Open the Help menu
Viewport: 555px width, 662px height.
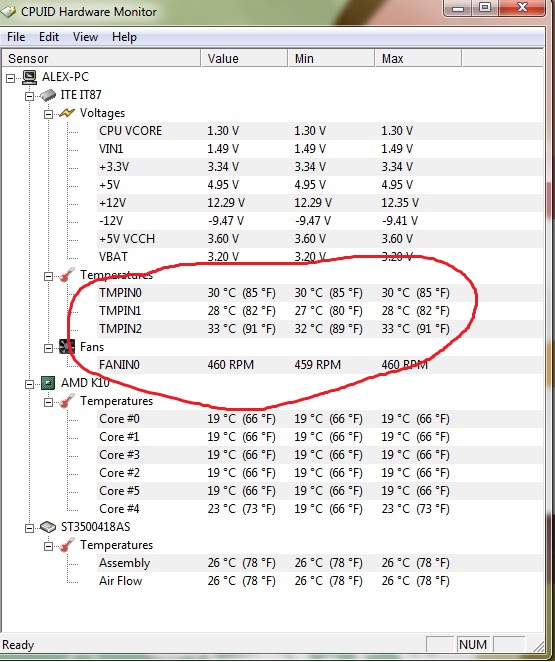(124, 37)
